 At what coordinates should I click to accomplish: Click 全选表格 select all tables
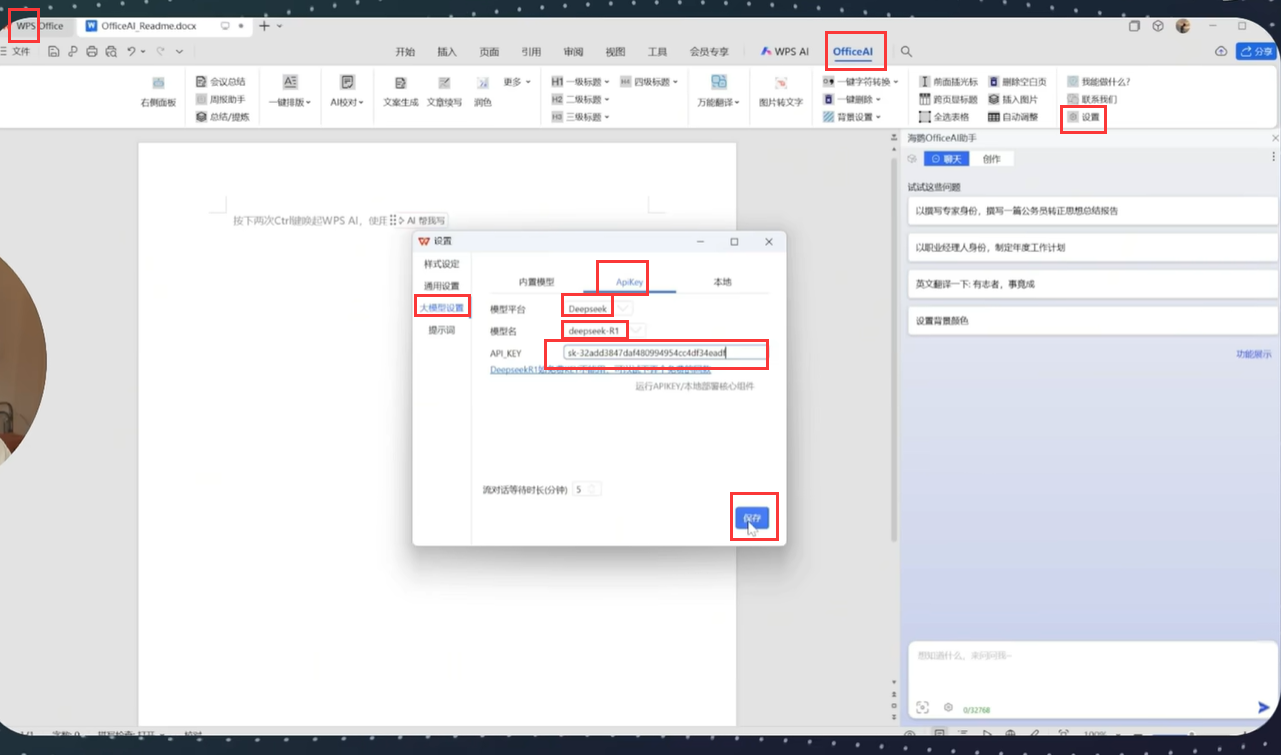point(944,117)
